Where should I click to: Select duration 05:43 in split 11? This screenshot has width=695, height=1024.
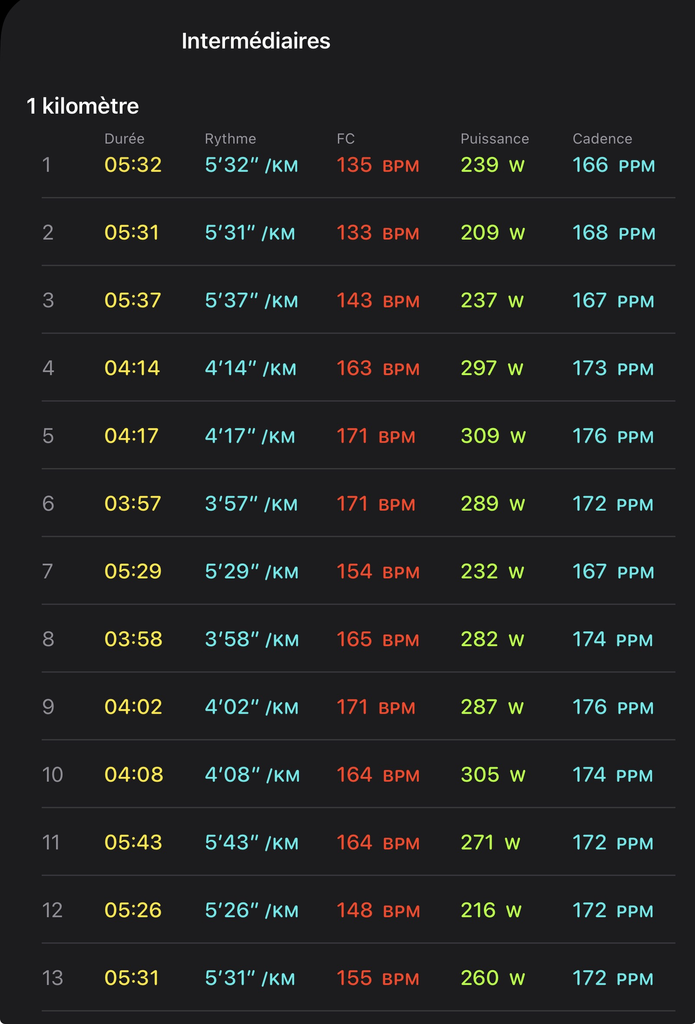133,842
